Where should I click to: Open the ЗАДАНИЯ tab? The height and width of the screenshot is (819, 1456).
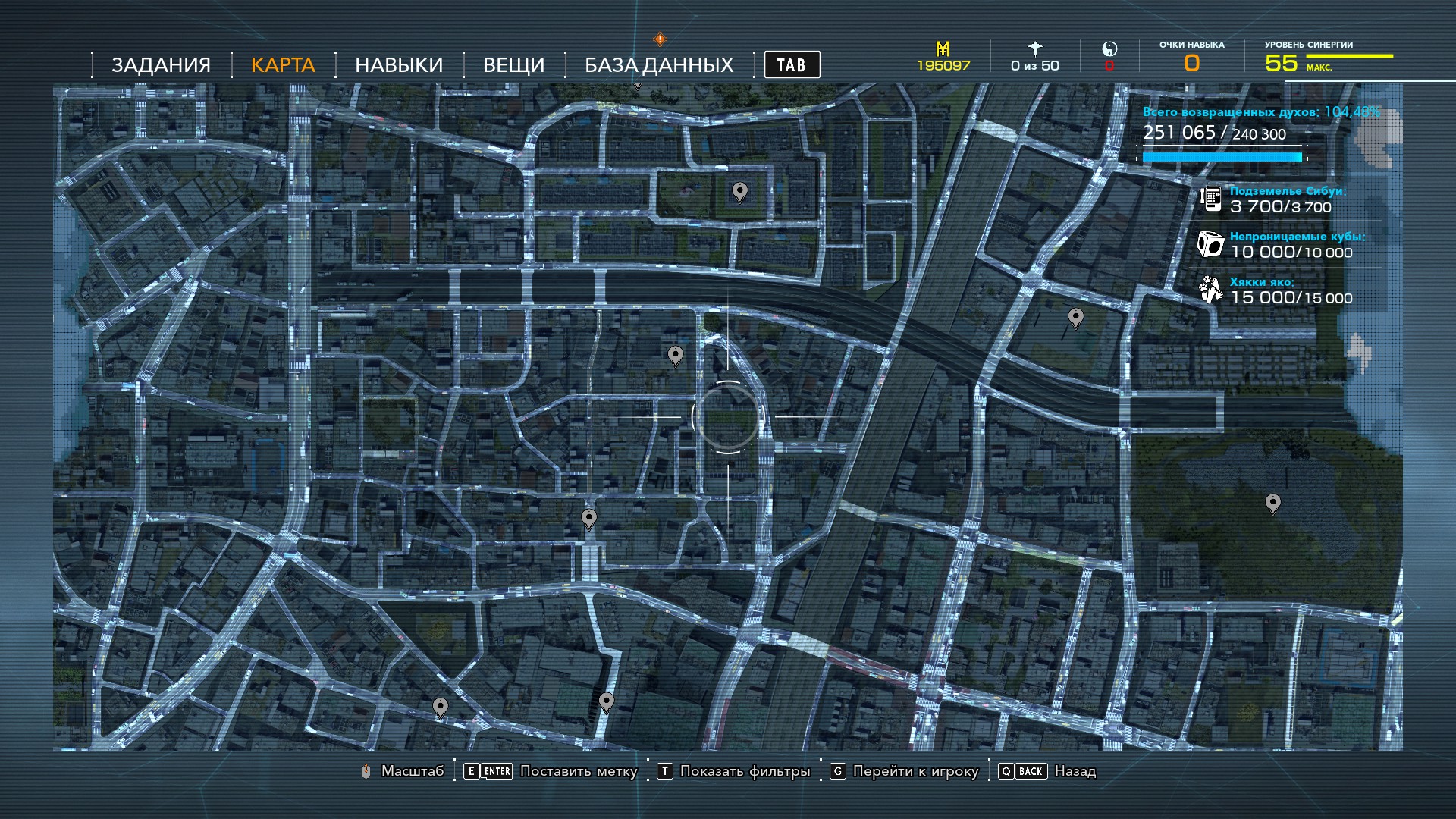[161, 65]
